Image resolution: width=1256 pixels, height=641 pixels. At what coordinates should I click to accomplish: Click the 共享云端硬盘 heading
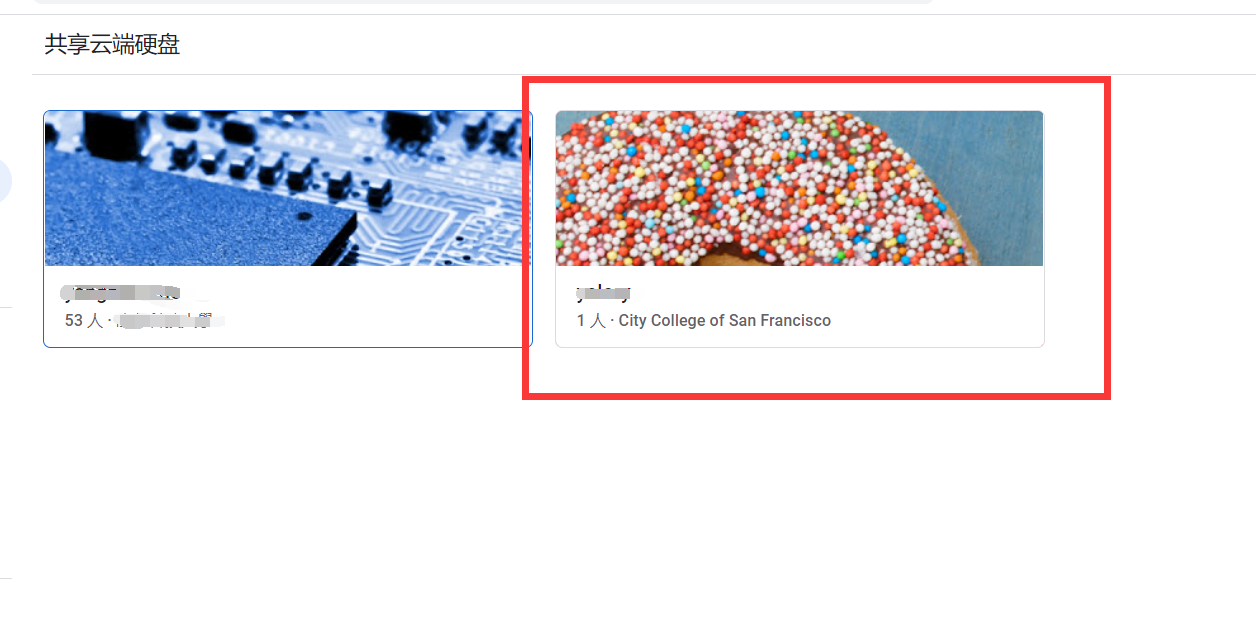pos(112,44)
